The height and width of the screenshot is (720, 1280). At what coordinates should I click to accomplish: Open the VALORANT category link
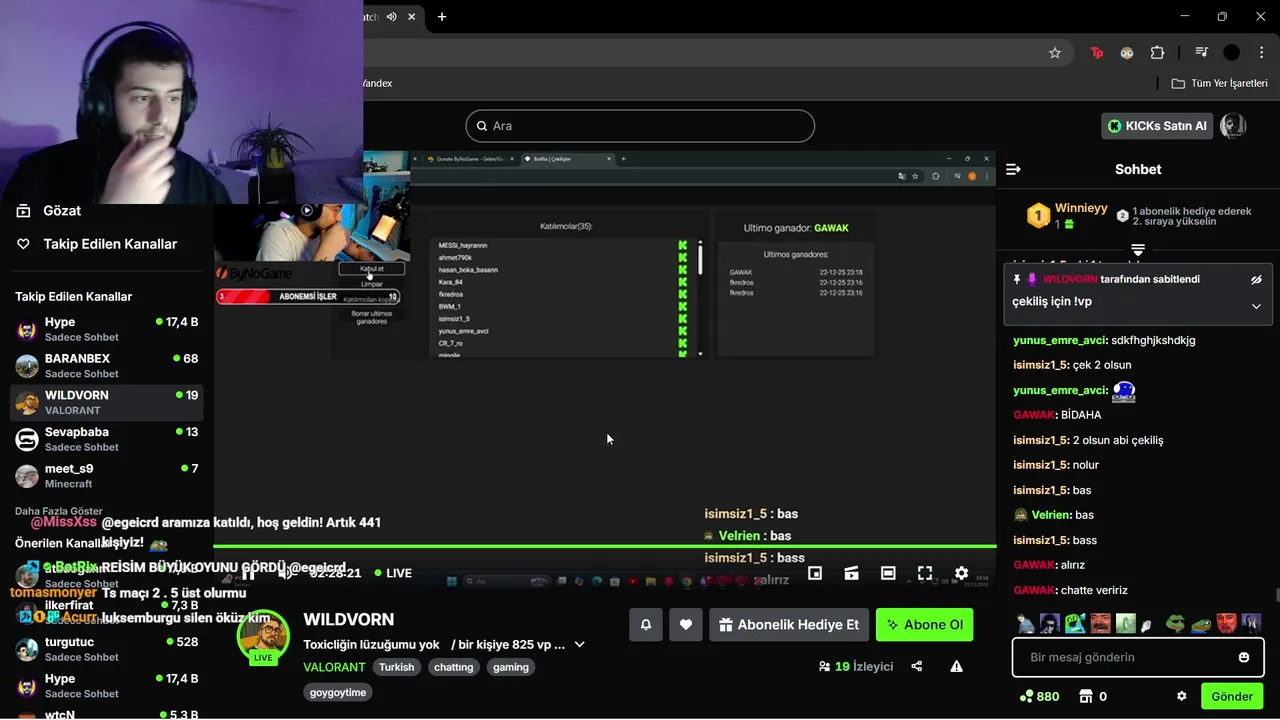pyautogui.click(x=334, y=667)
